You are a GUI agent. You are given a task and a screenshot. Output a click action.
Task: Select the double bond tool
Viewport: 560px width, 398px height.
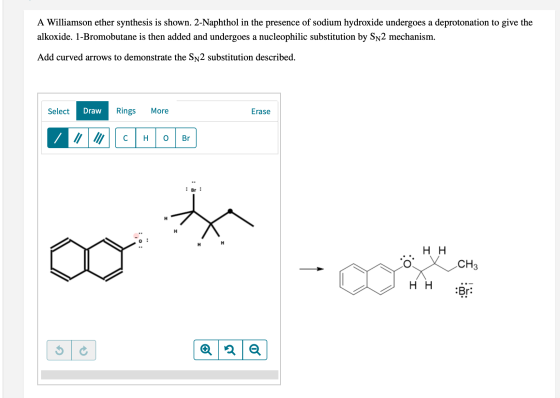pos(78,138)
